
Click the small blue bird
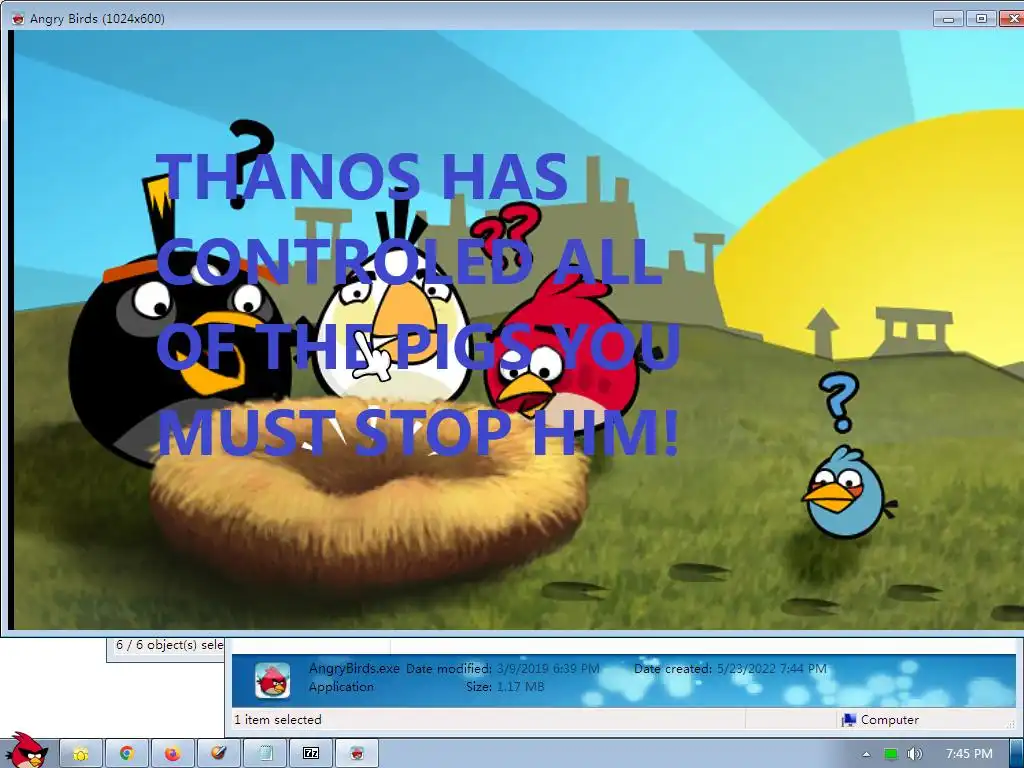(847, 492)
